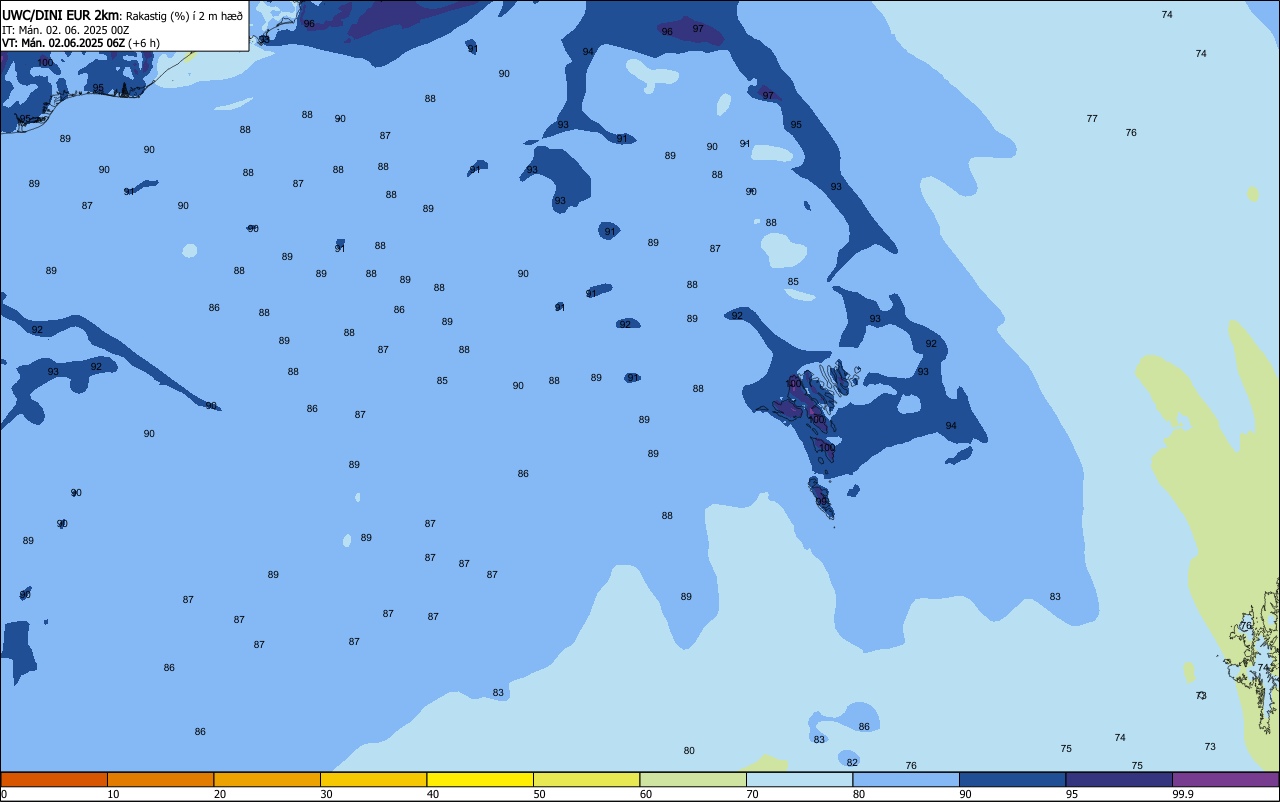Click the pale yellow 50–60 legend swatch
Screen dimensions: 1280x802
[x=586, y=779]
